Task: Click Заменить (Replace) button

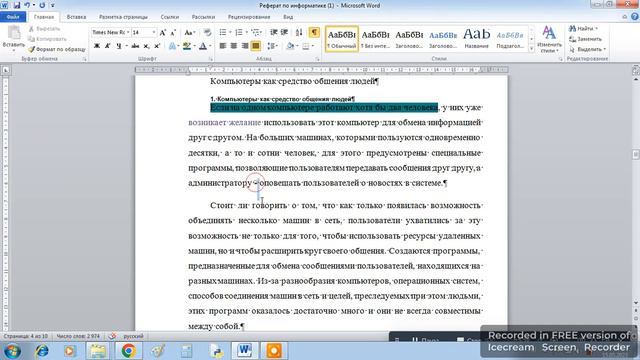Action: point(585,39)
